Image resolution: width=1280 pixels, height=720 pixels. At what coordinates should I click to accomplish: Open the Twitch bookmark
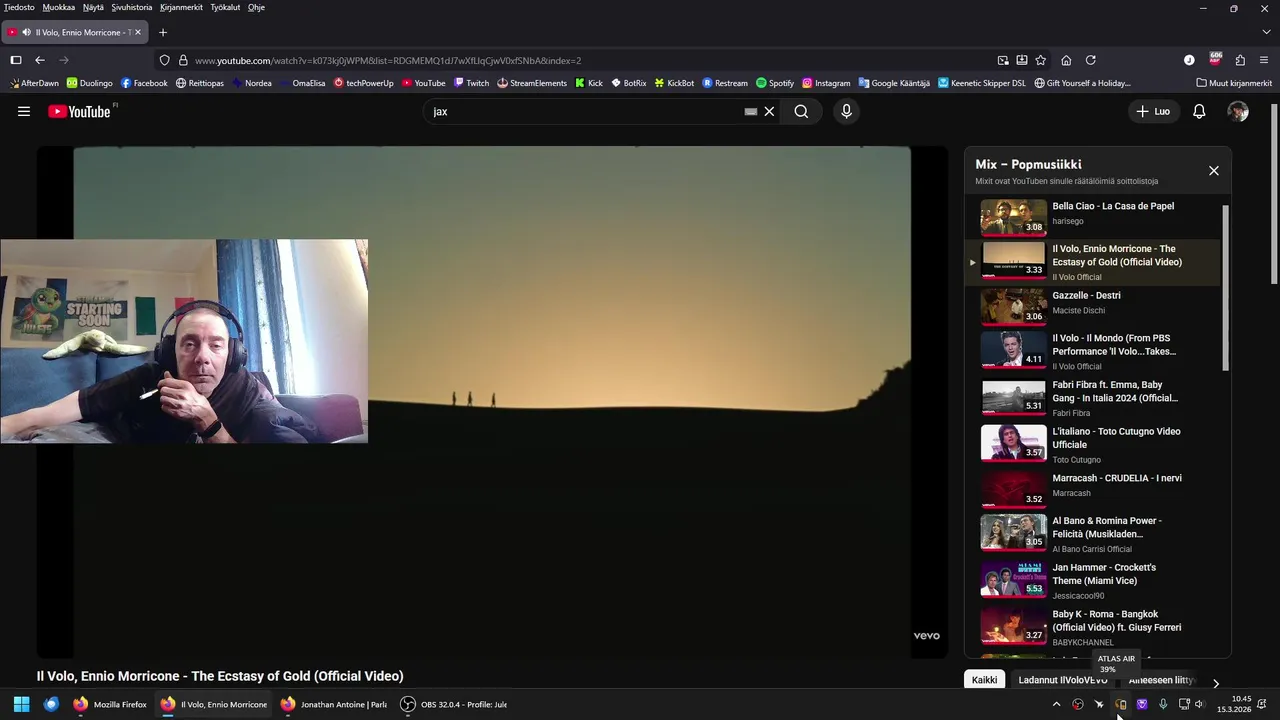(x=471, y=83)
